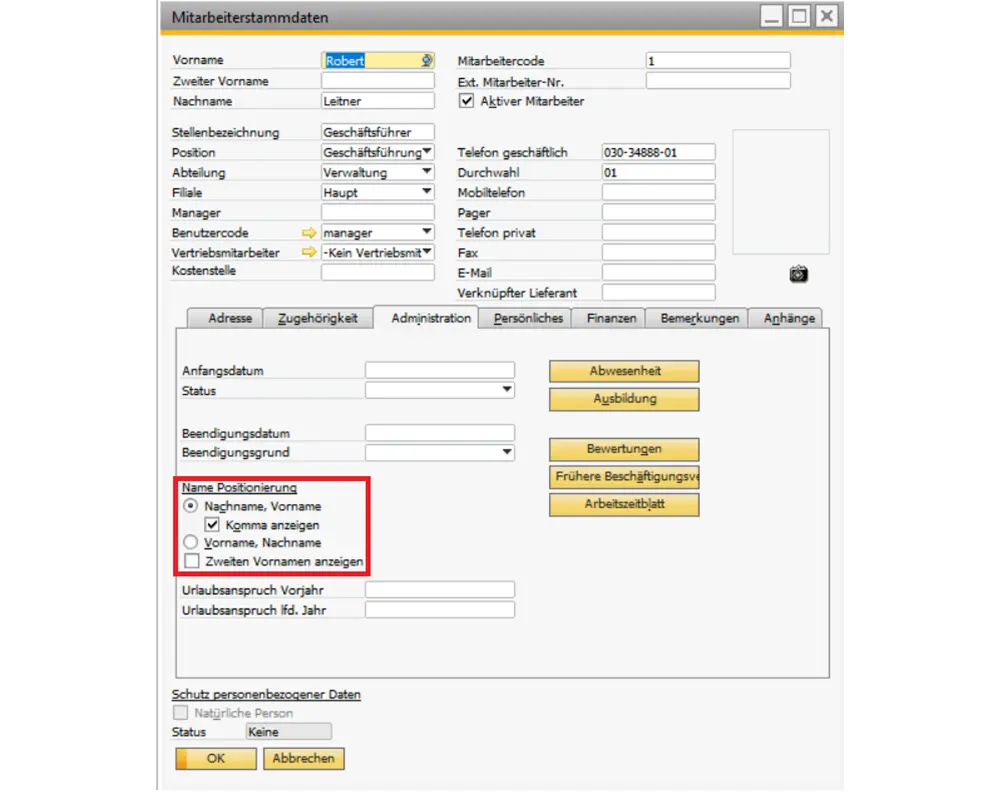Click the employee photo placeholder box

[x=781, y=192]
